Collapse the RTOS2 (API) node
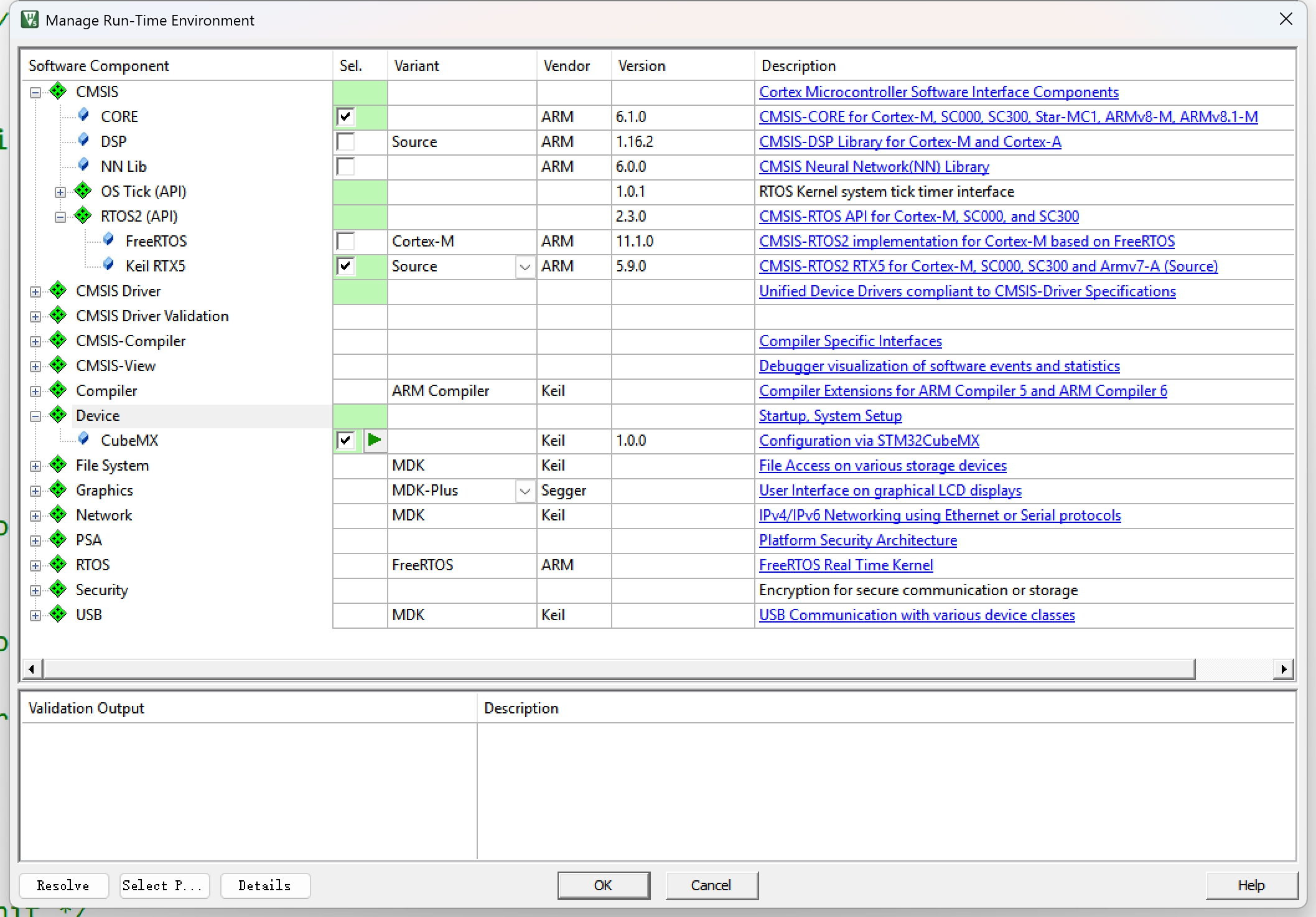The image size is (1316, 917). pyautogui.click(x=60, y=217)
